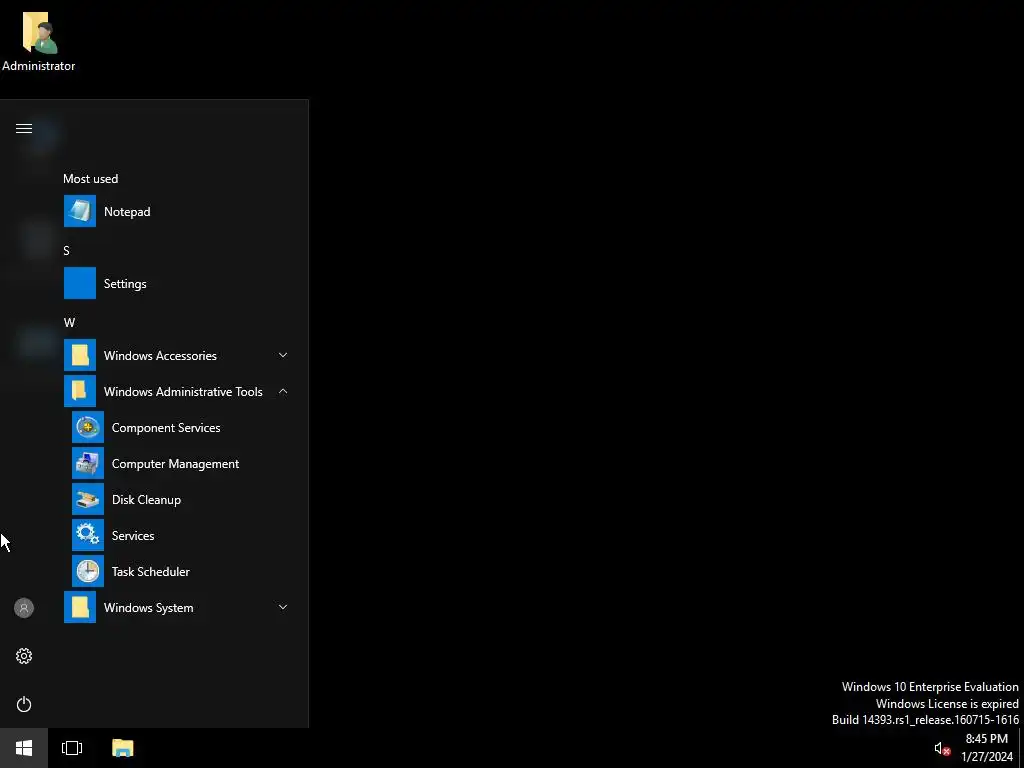Click the Windows System label text
Viewport: 1024px width, 768px height.
tap(148, 607)
